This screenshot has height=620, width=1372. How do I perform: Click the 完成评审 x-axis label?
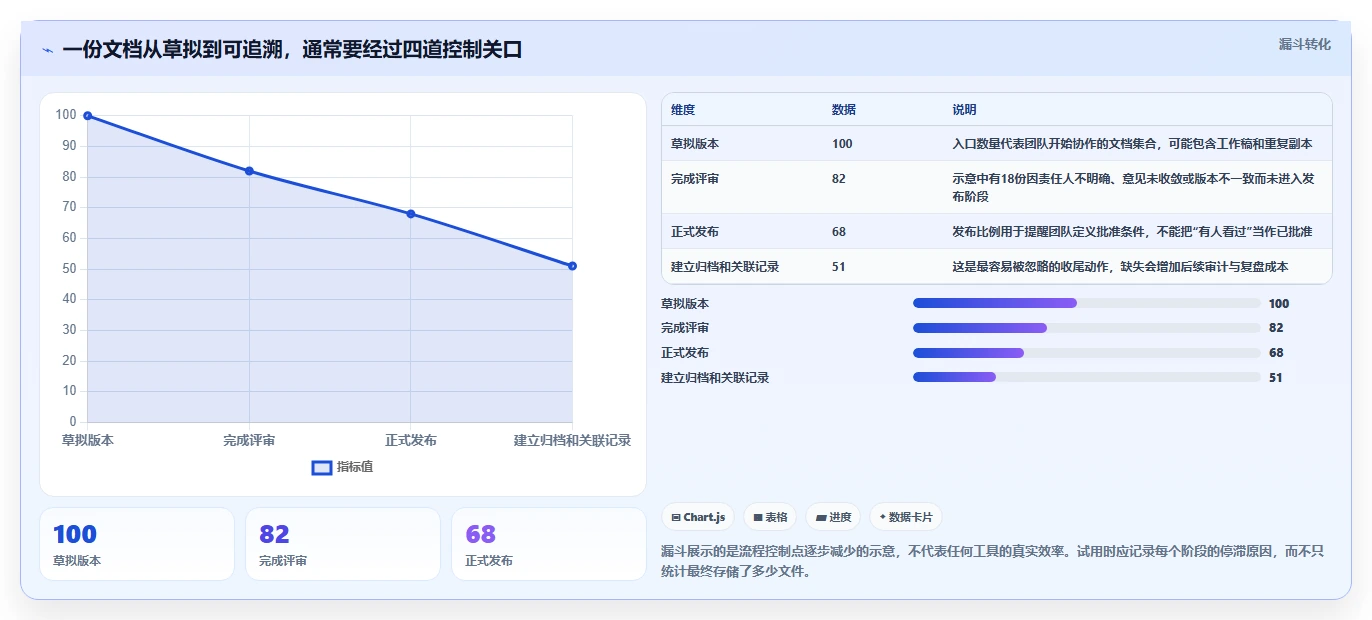(x=249, y=440)
